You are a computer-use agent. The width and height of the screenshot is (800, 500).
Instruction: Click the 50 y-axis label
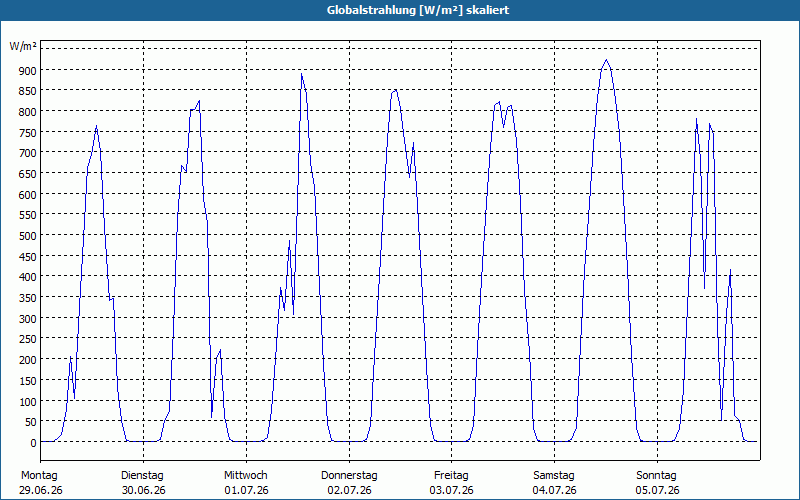point(31,422)
